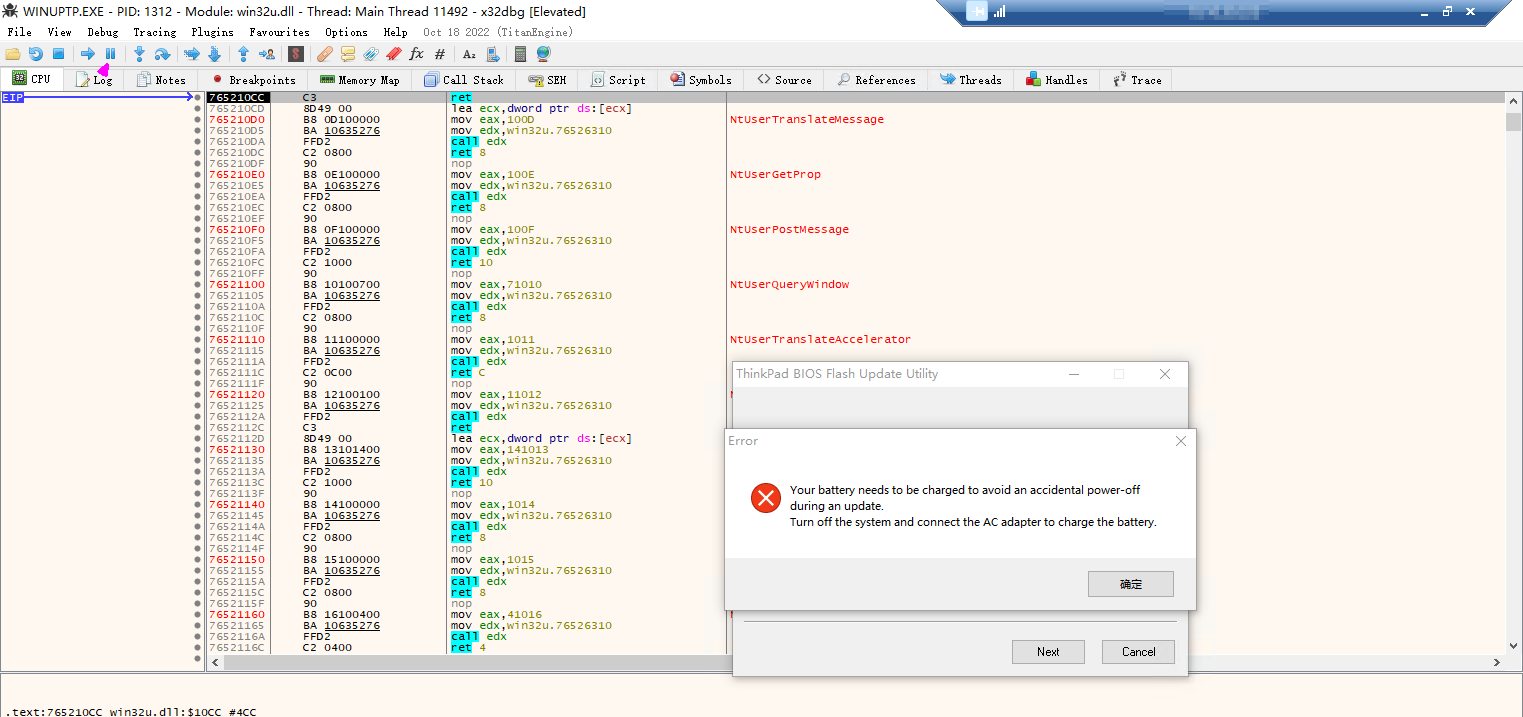Toggle breakpoint dot at address 76521110

(x=198, y=340)
